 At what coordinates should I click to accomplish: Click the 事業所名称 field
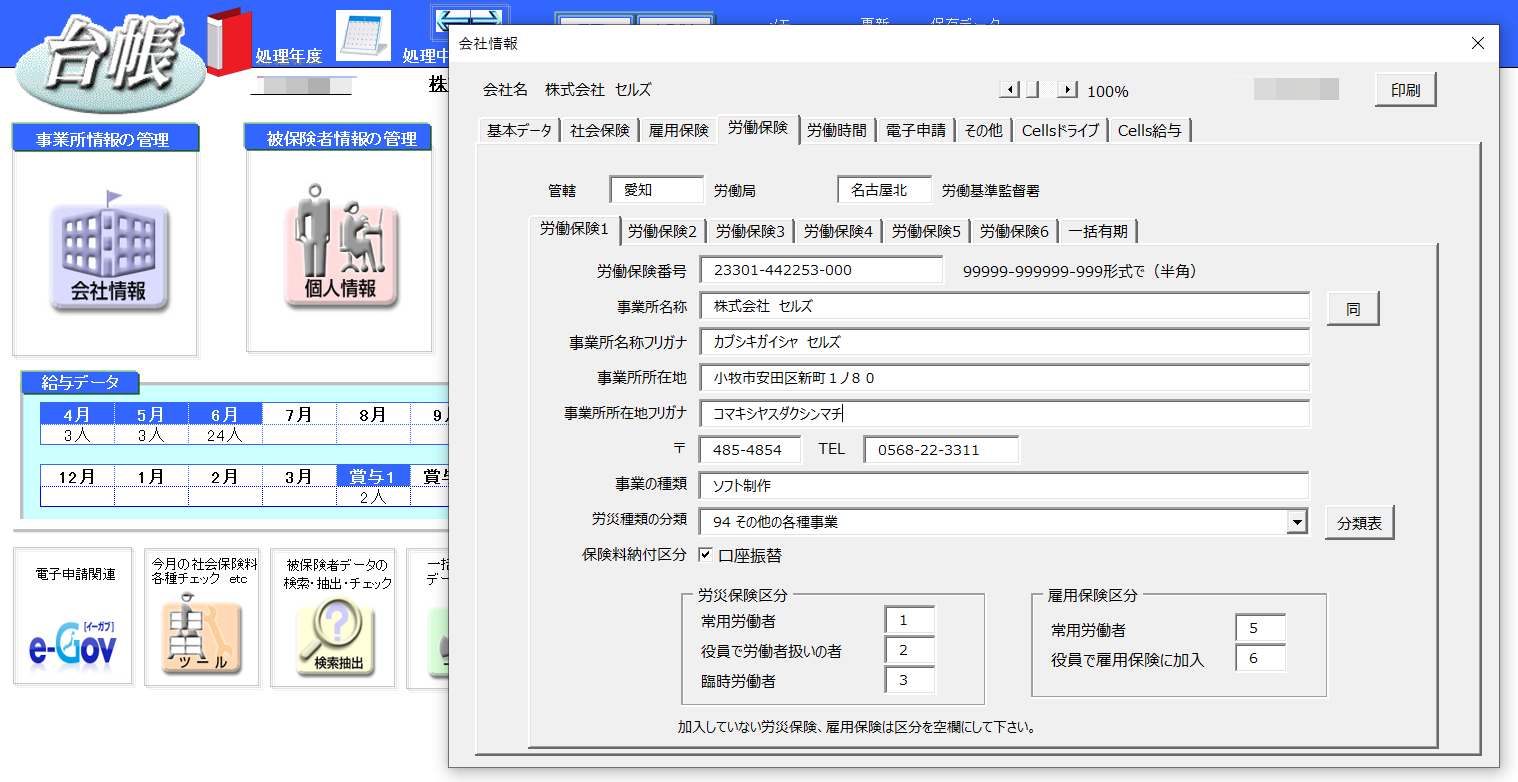1004,306
